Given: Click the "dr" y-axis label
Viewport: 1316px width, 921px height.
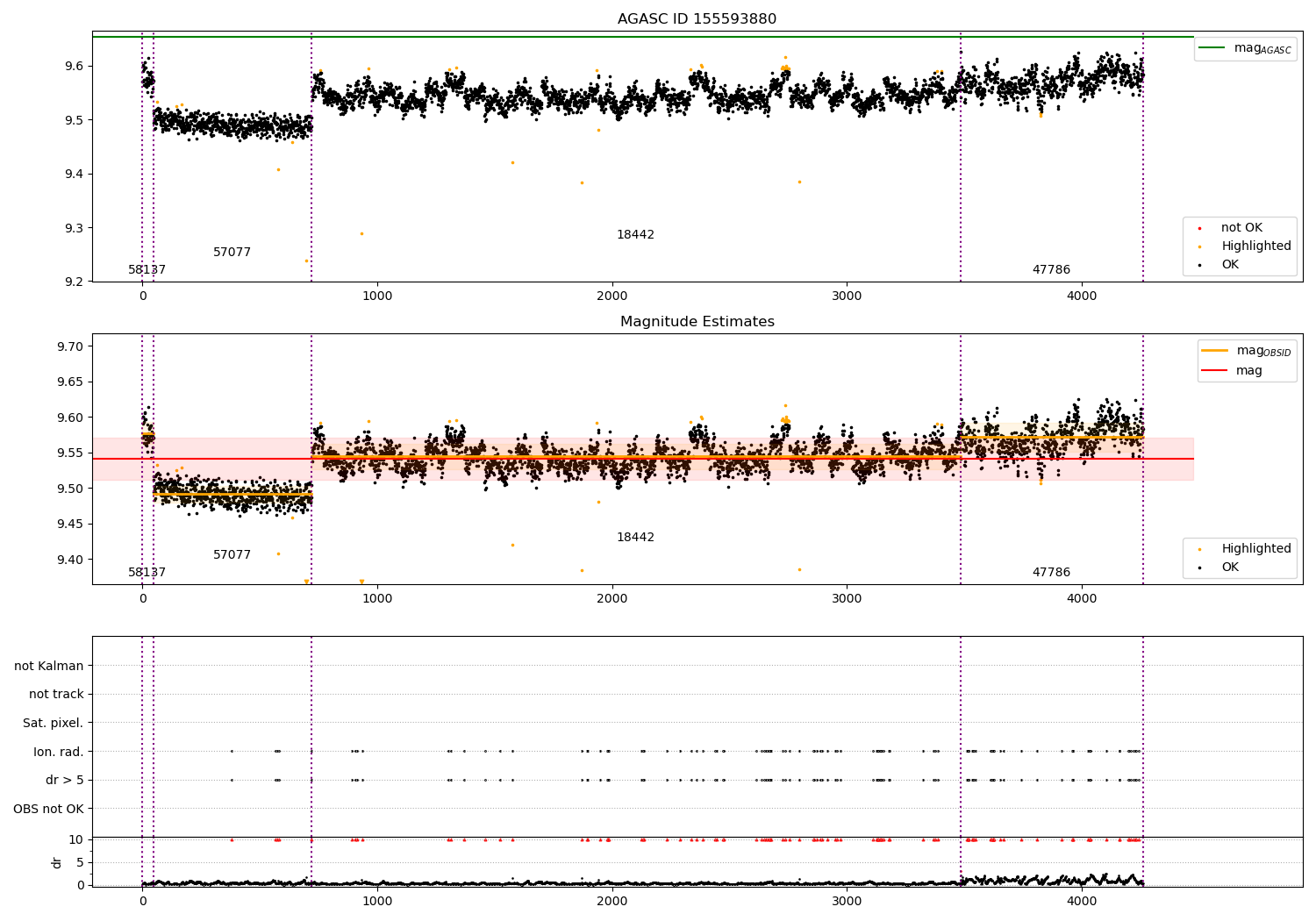Looking at the screenshot, I should click(57, 862).
